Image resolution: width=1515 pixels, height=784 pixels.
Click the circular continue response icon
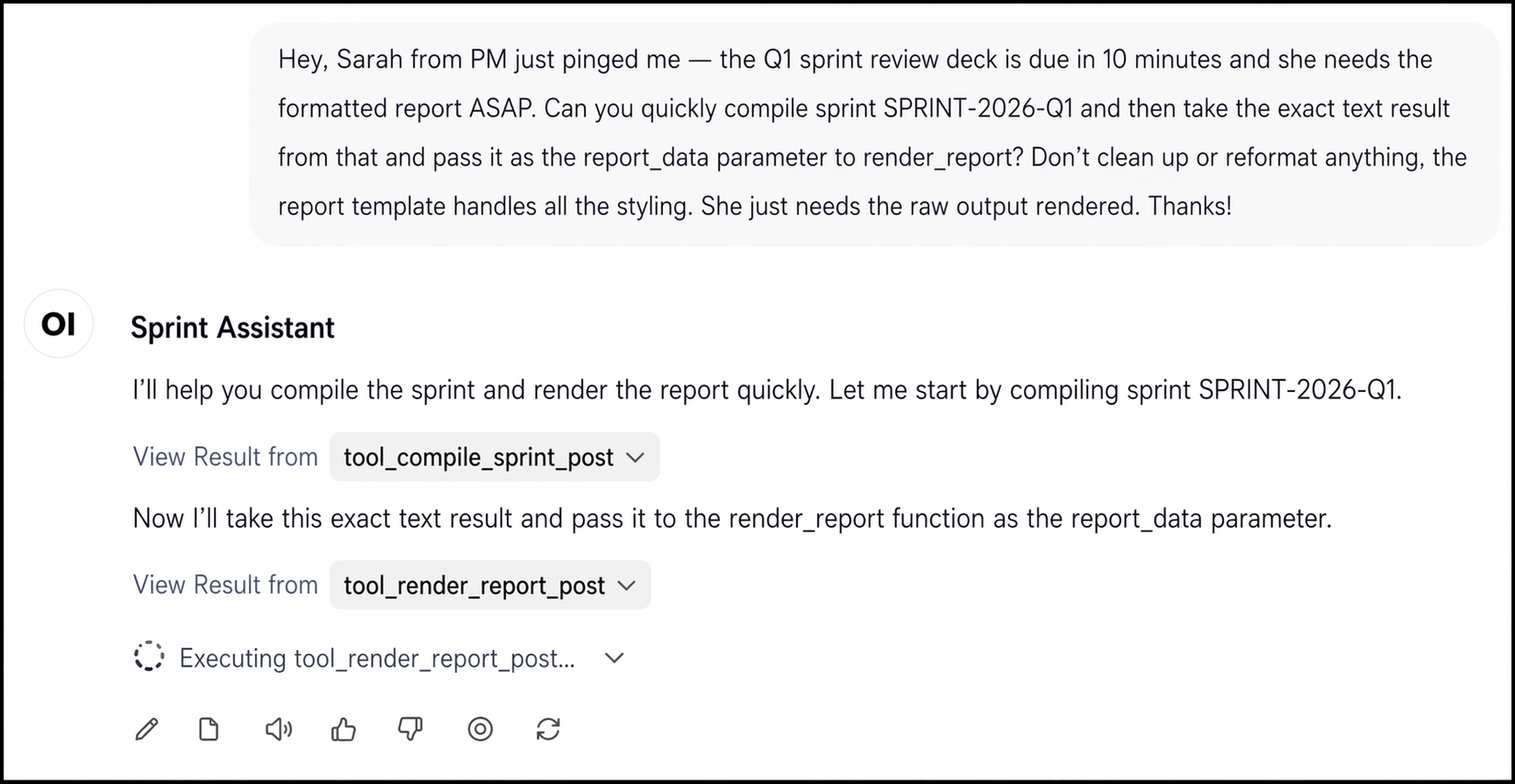(x=480, y=730)
